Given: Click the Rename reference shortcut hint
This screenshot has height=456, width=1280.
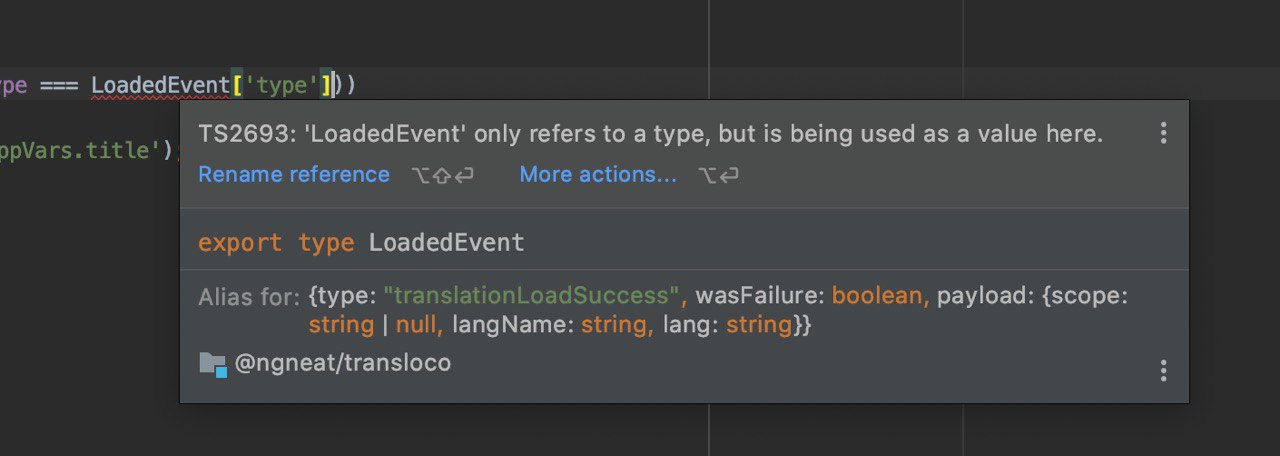Looking at the screenshot, I should click(x=442, y=176).
